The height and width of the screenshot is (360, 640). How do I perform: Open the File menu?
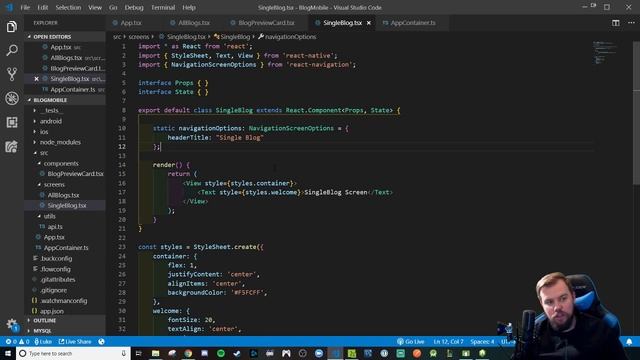click(25, 7)
